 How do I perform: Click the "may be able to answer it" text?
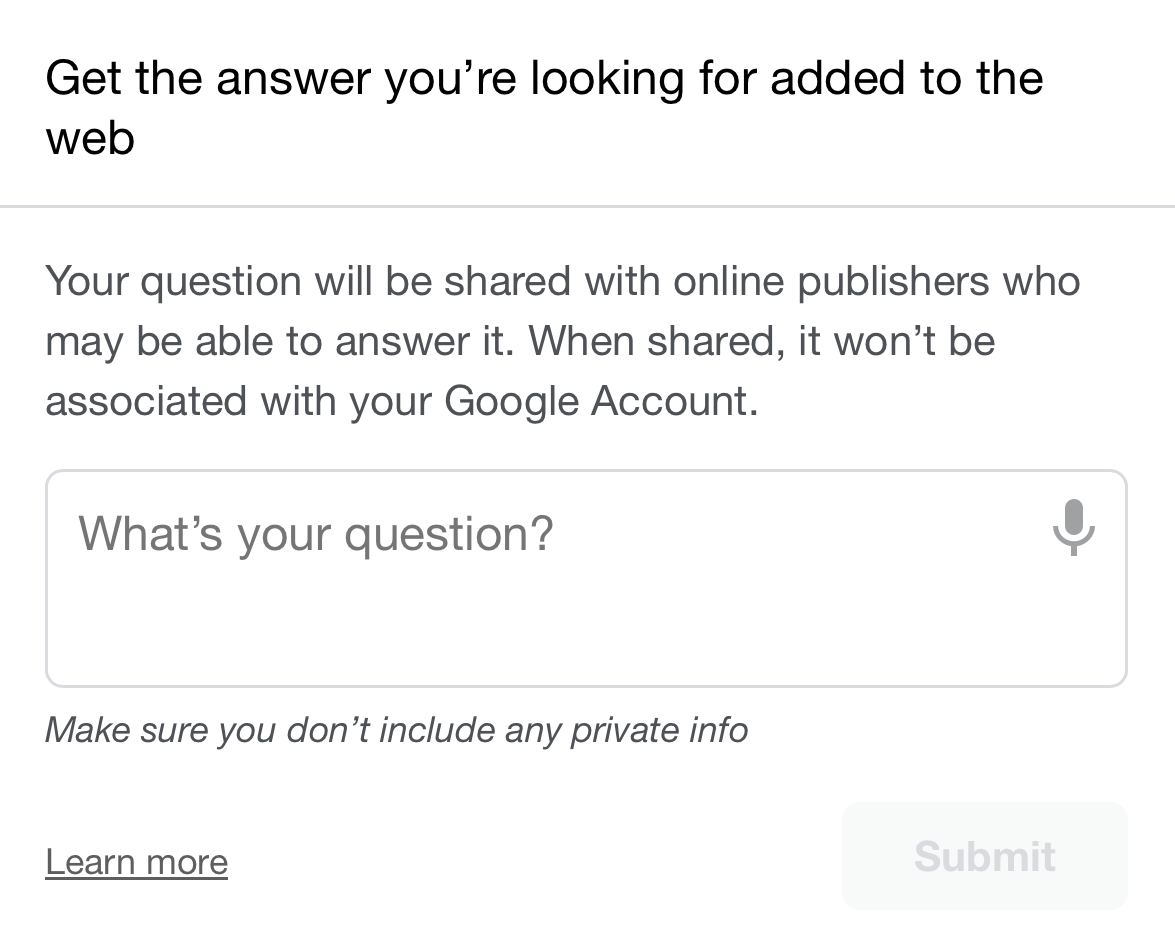click(x=282, y=341)
